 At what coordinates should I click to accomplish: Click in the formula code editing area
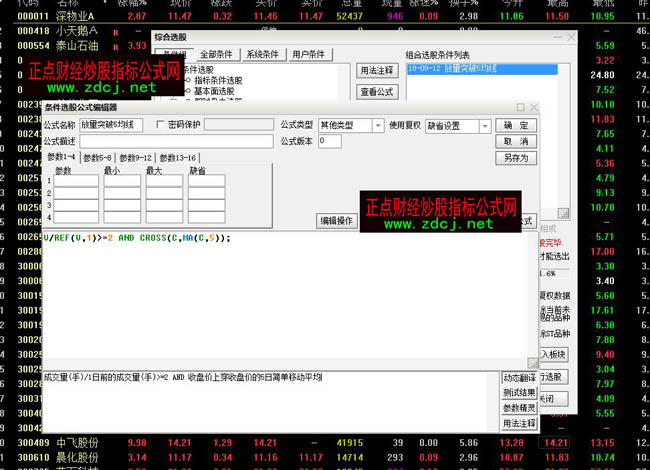pyautogui.click(x=270, y=300)
